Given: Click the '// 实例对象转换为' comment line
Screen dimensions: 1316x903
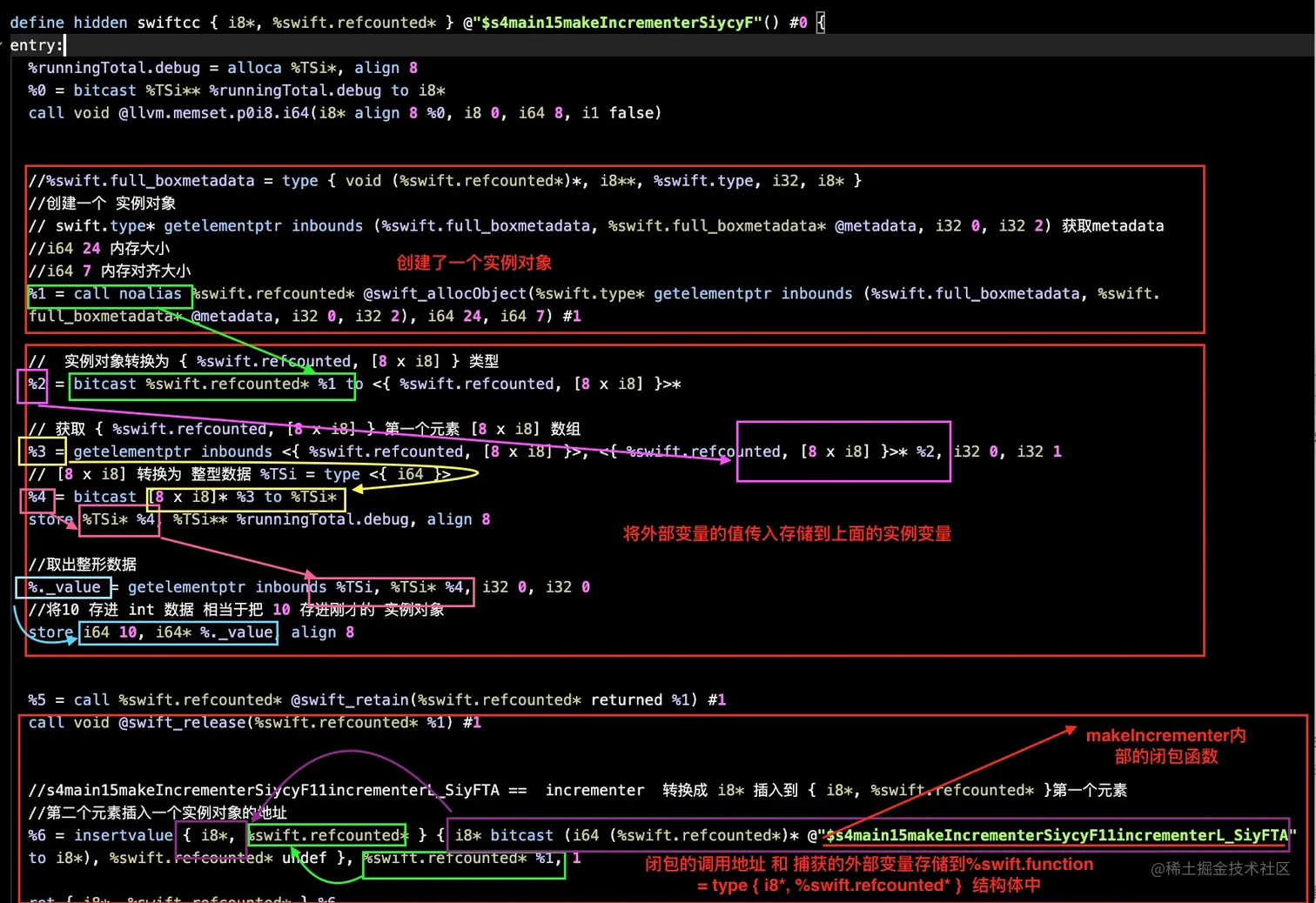Looking at the screenshot, I should click(x=264, y=361).
